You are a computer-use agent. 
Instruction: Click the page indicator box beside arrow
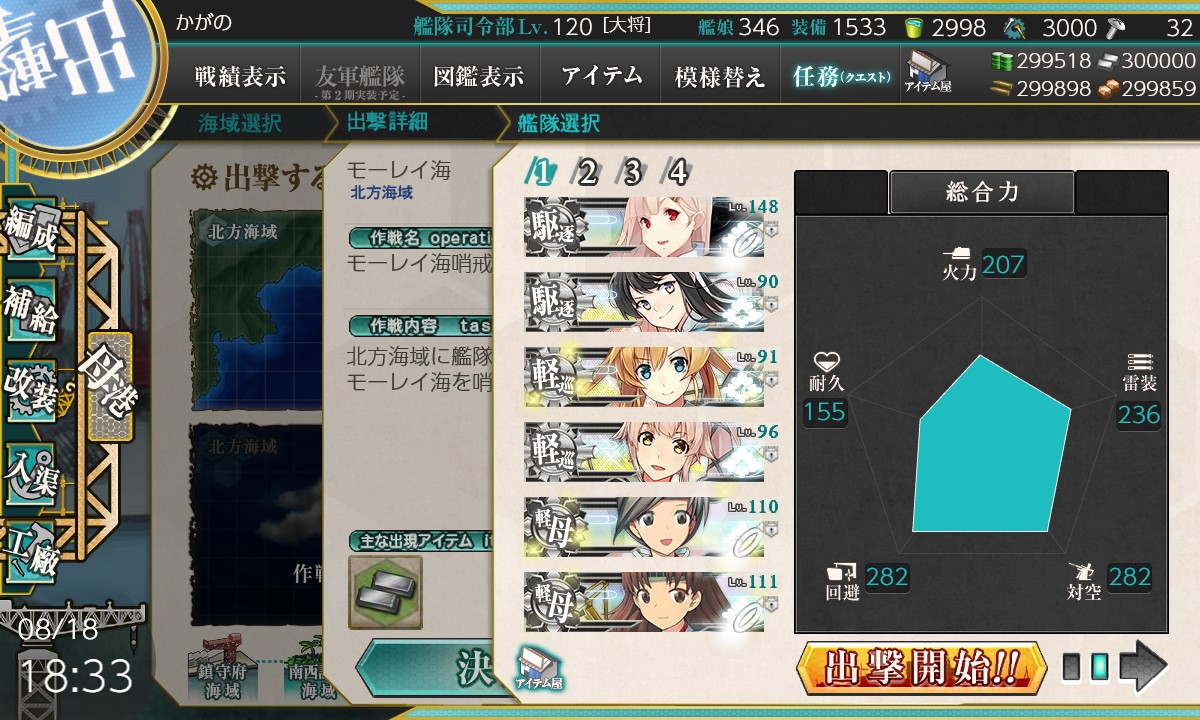point(1099,667)
